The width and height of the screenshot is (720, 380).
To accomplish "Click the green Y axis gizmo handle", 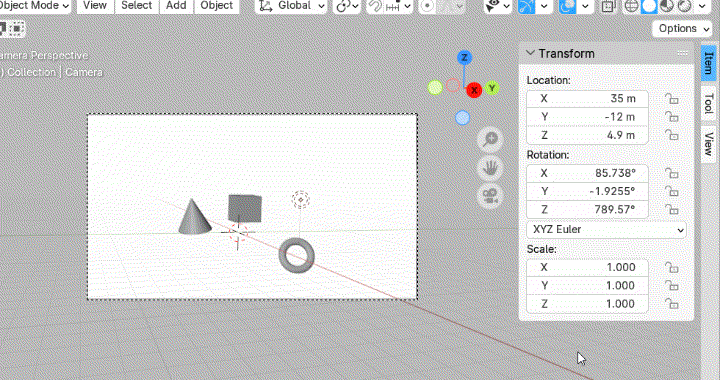I will (x=492, y=88).
